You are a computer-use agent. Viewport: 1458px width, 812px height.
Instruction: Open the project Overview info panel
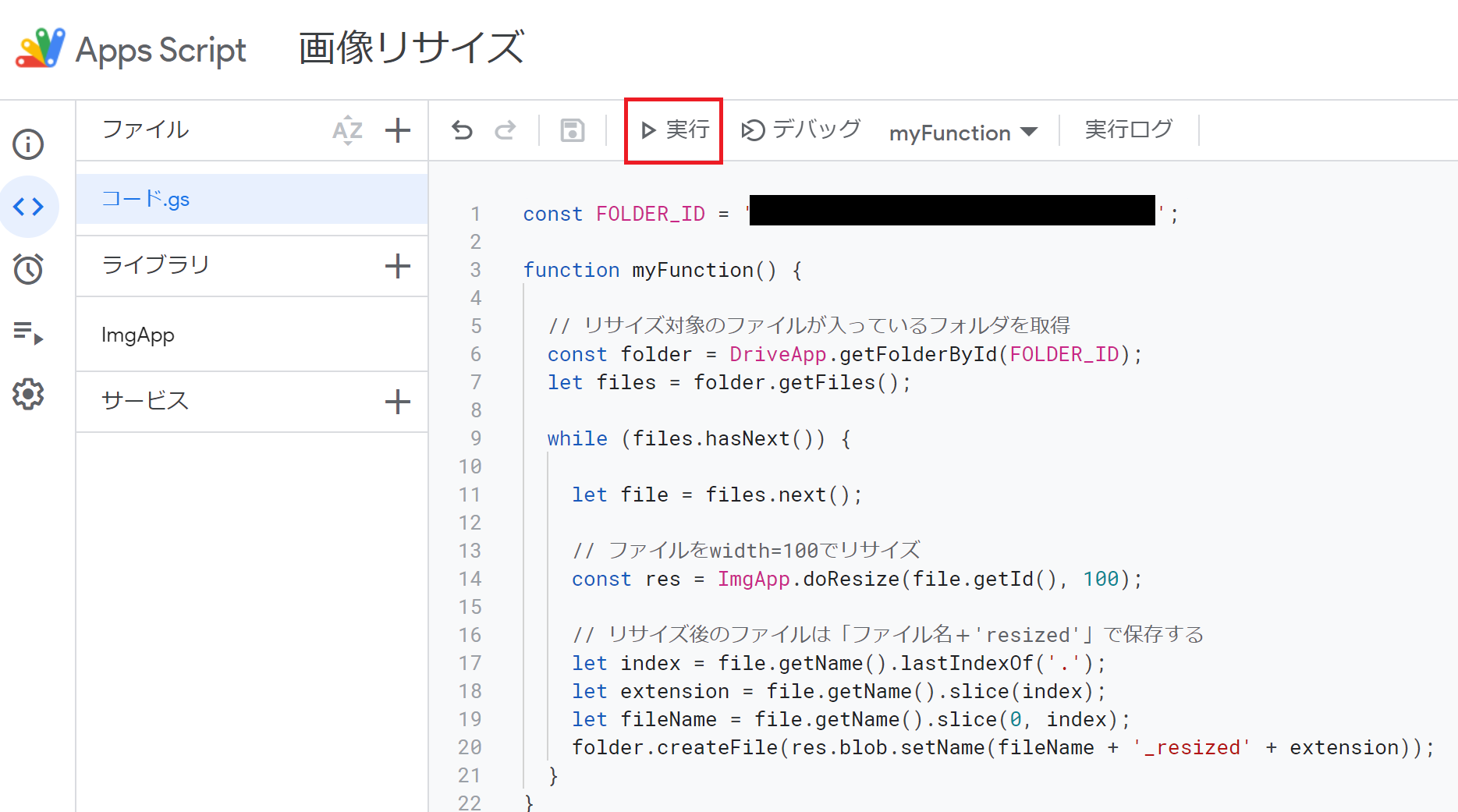tap(28, 144)
